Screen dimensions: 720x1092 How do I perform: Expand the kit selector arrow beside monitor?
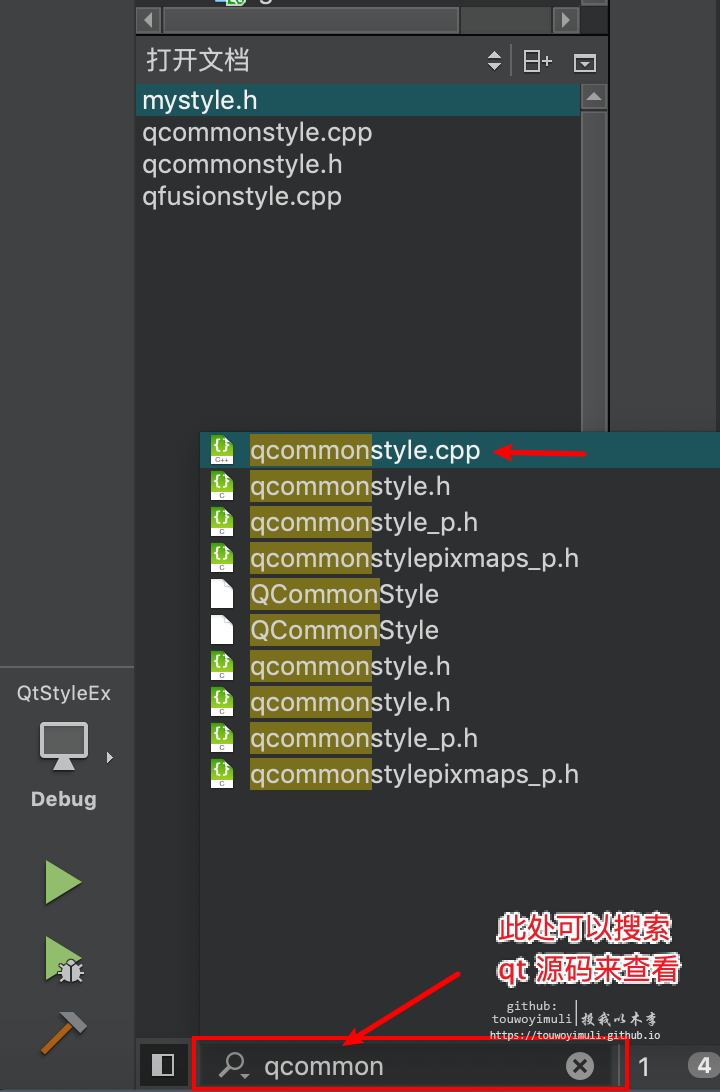click(109, 757)
